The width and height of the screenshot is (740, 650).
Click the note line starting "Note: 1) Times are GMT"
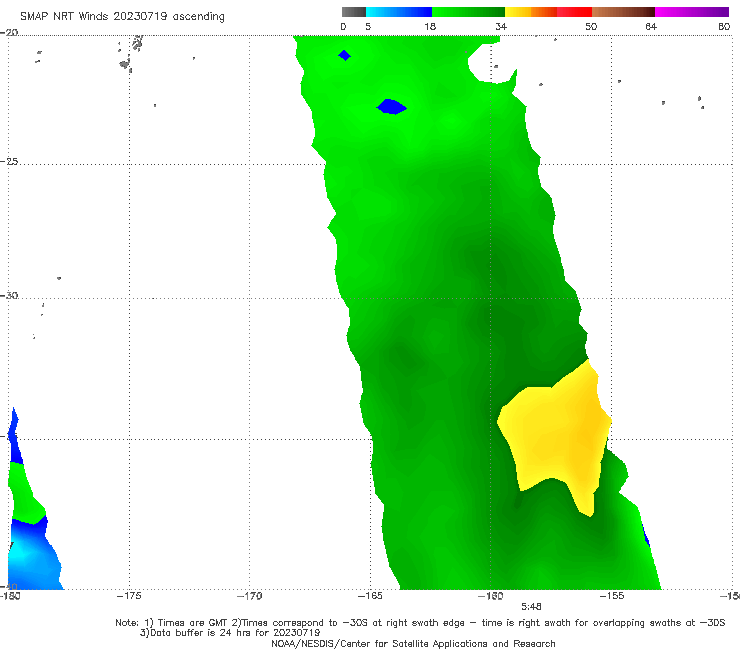tap(420, 623)
